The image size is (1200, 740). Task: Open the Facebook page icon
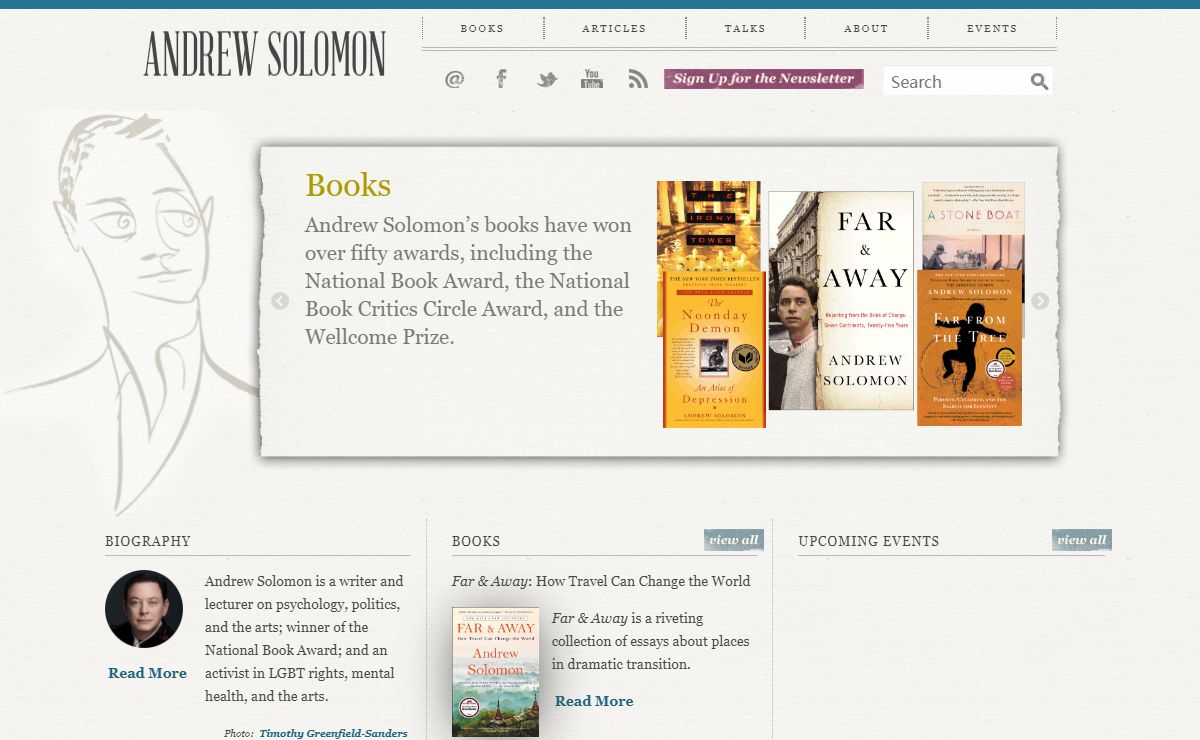point(502,78)
